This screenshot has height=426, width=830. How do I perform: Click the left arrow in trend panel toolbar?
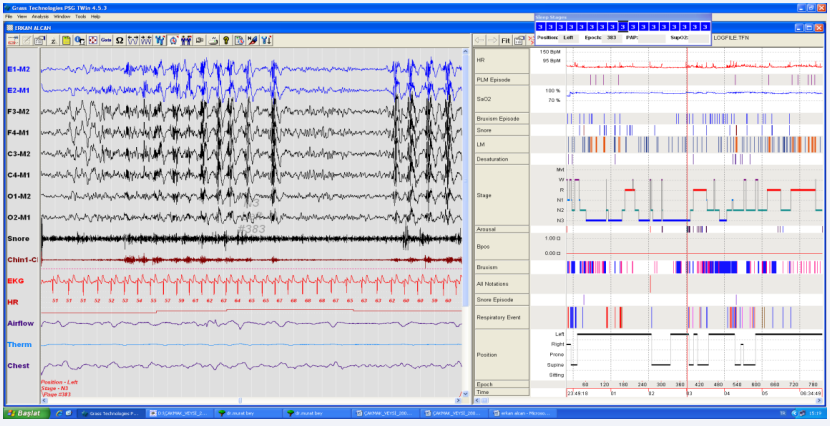[479, 40]
